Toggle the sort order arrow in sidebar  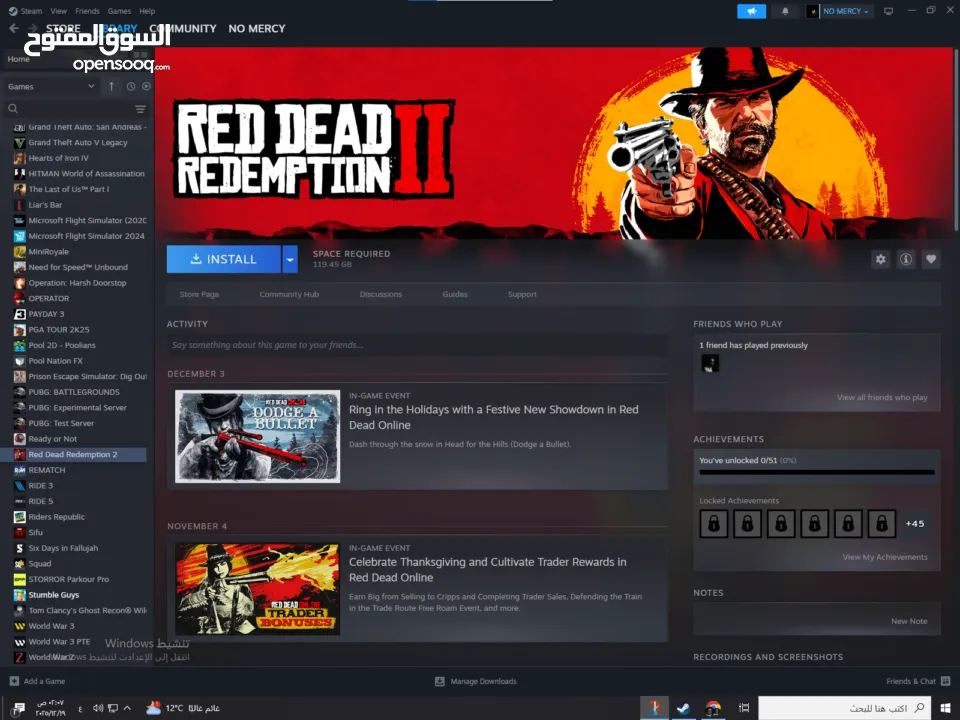pyautogui.click(x=111, y=87)
